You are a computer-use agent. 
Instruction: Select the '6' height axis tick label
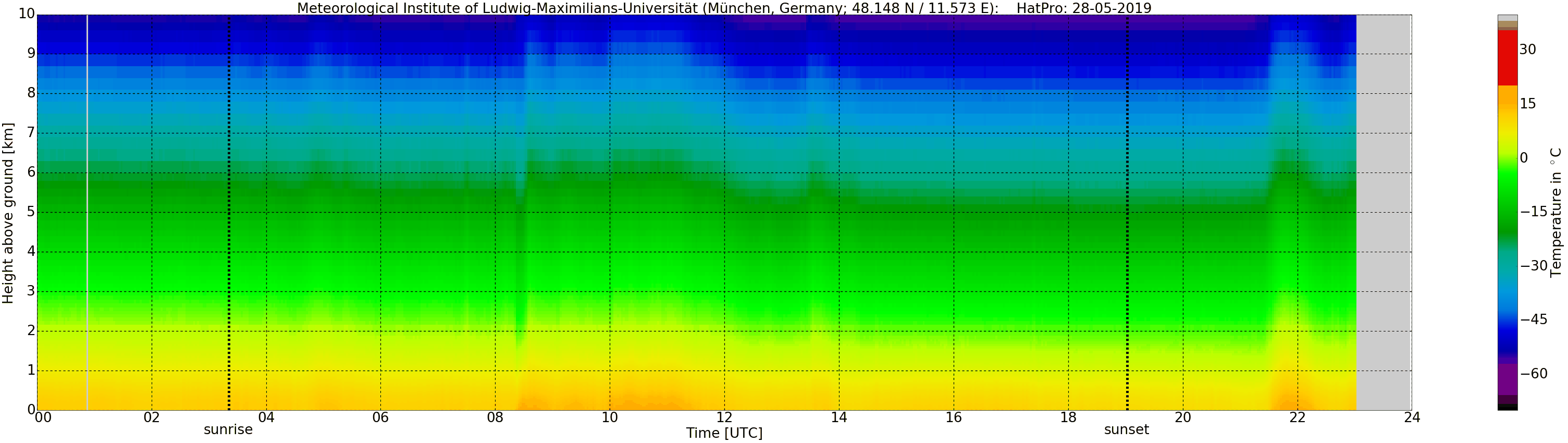pos(30,172)
